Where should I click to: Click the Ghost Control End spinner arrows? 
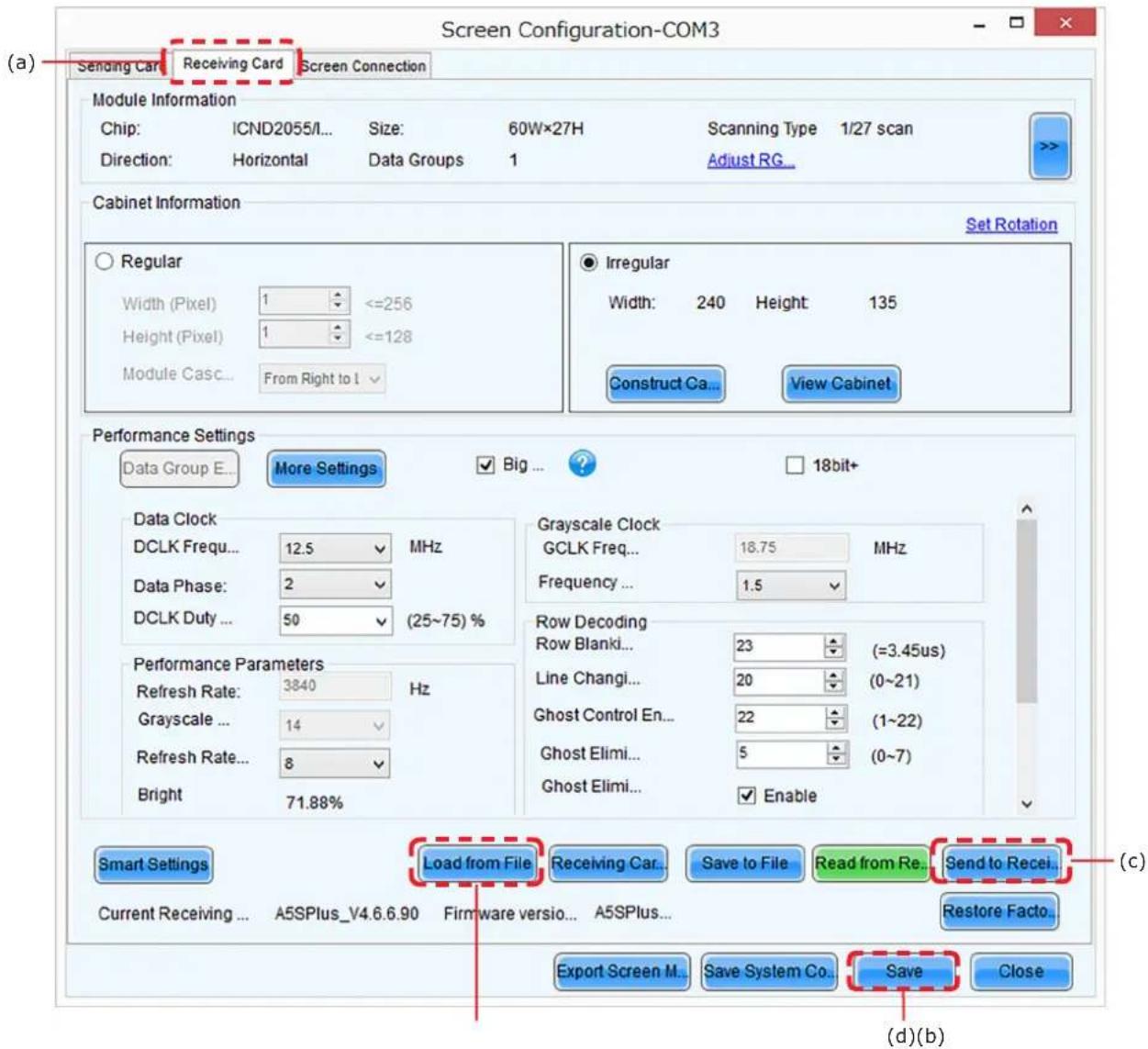coord(833,718)
